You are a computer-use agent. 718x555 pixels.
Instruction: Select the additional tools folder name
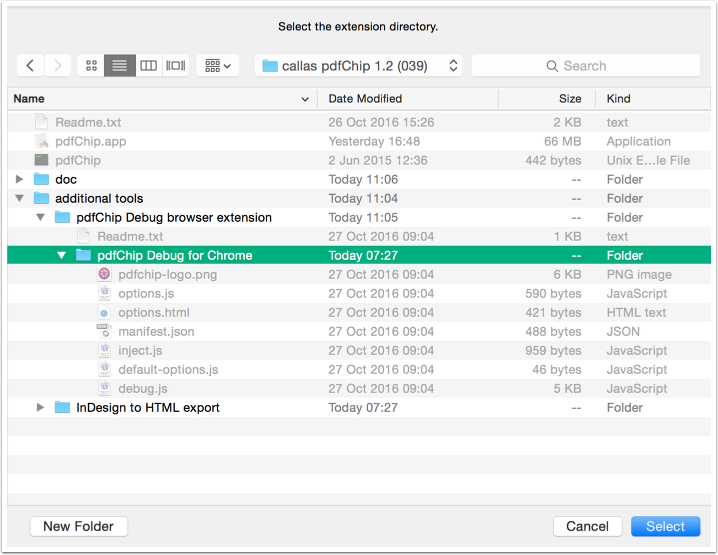click(99, 199)
